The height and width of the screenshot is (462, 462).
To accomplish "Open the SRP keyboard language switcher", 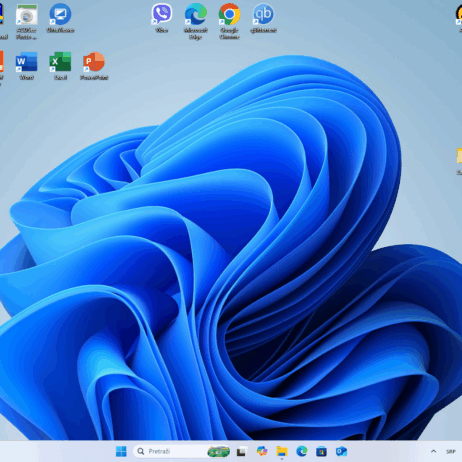I will (451, 451).
